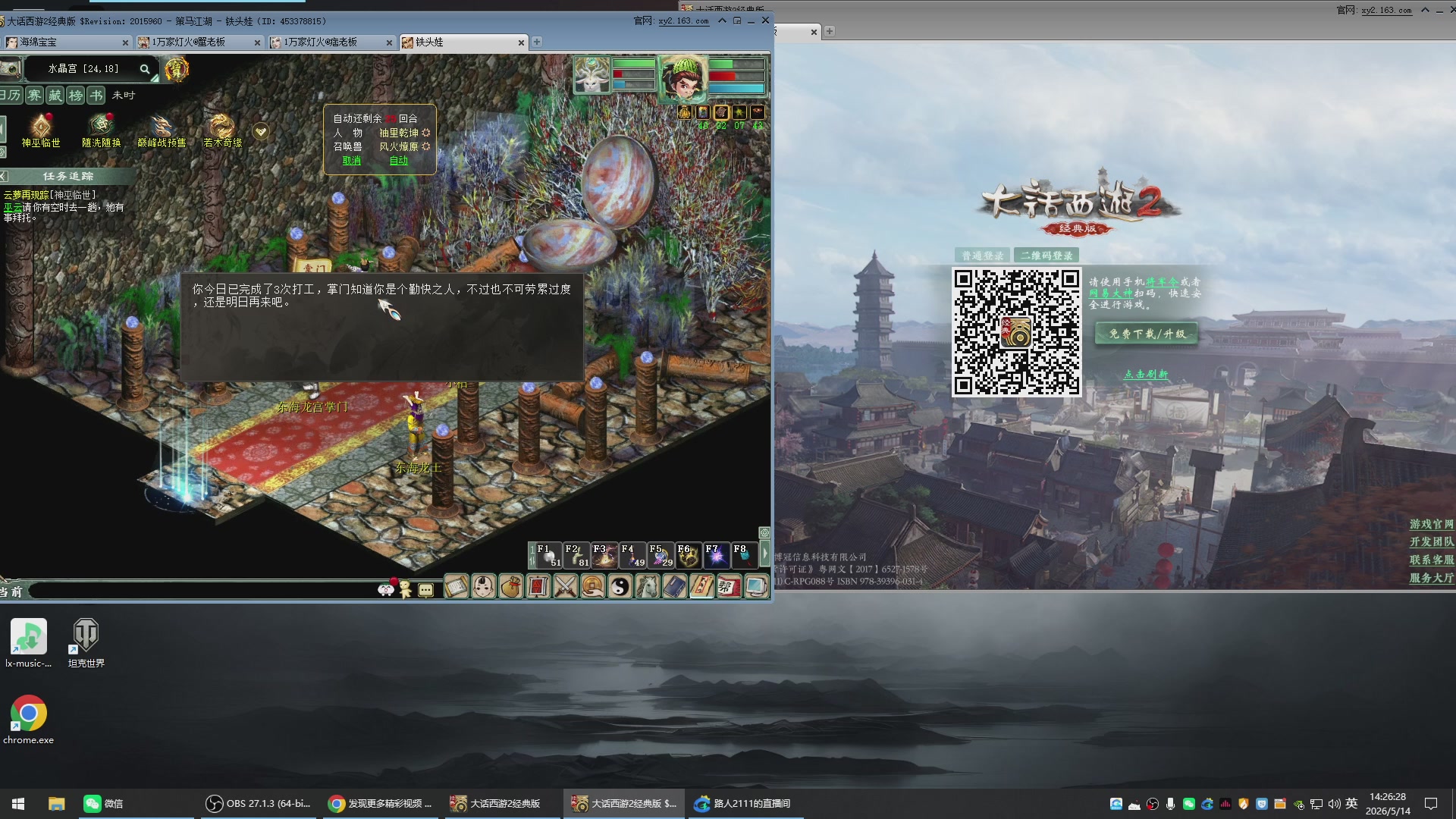Use the F5 hotkey slot
The height and width of the screenshot is (819, 1456).
pos(661,555)
